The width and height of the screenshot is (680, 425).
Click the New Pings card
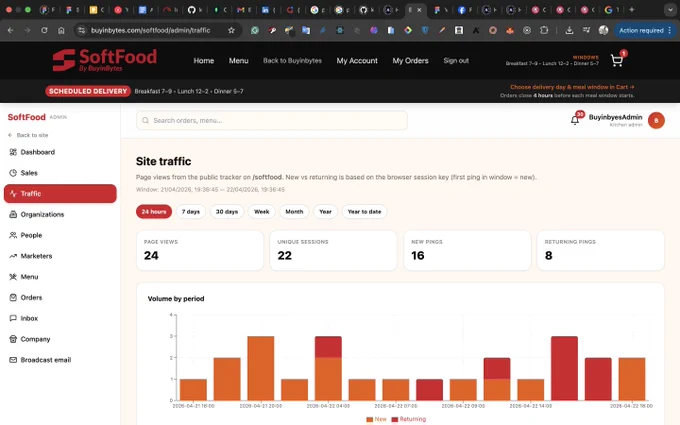point(467,251)
